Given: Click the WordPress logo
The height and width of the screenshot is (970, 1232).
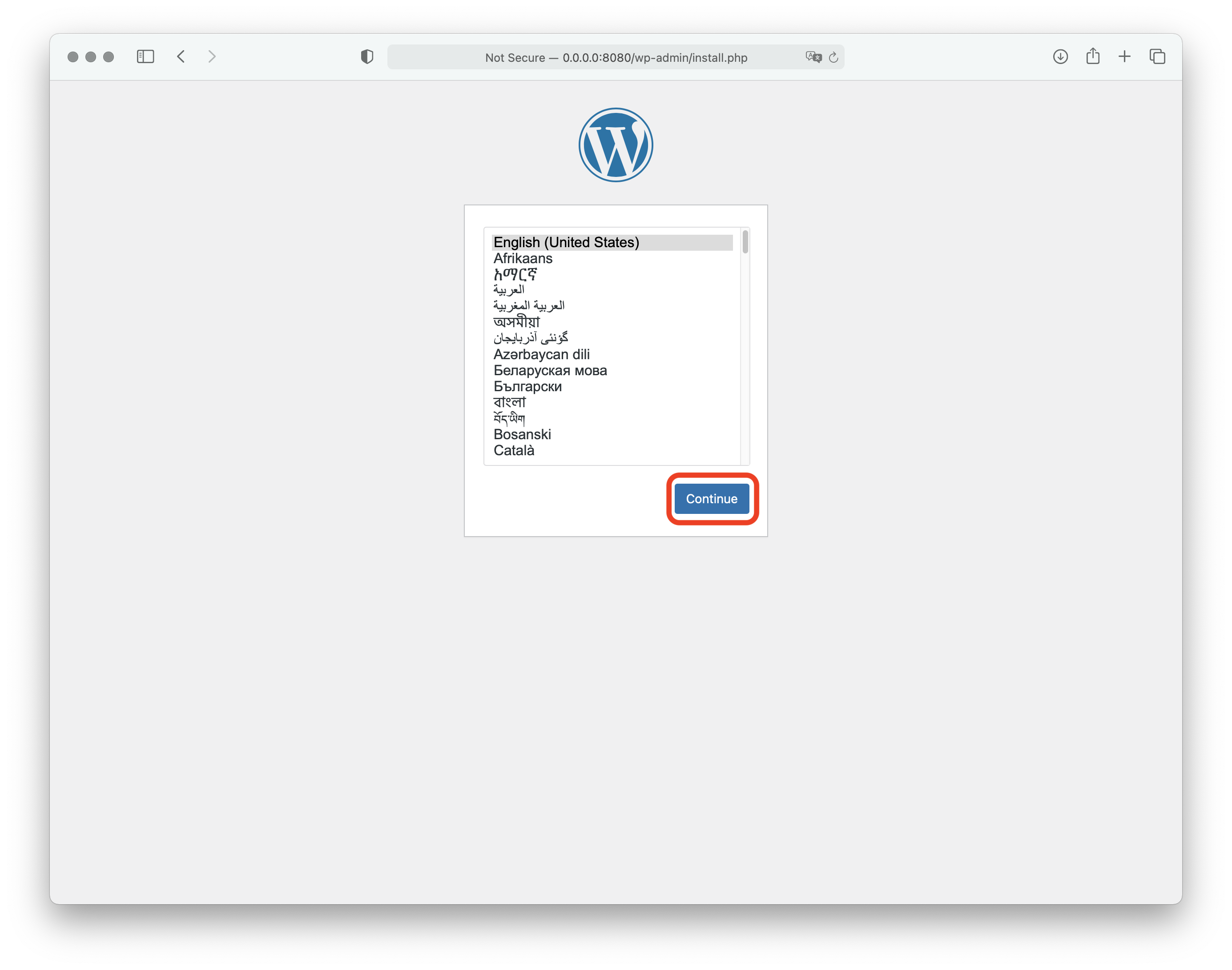Looking at the screenshot, I should (616, 145).
